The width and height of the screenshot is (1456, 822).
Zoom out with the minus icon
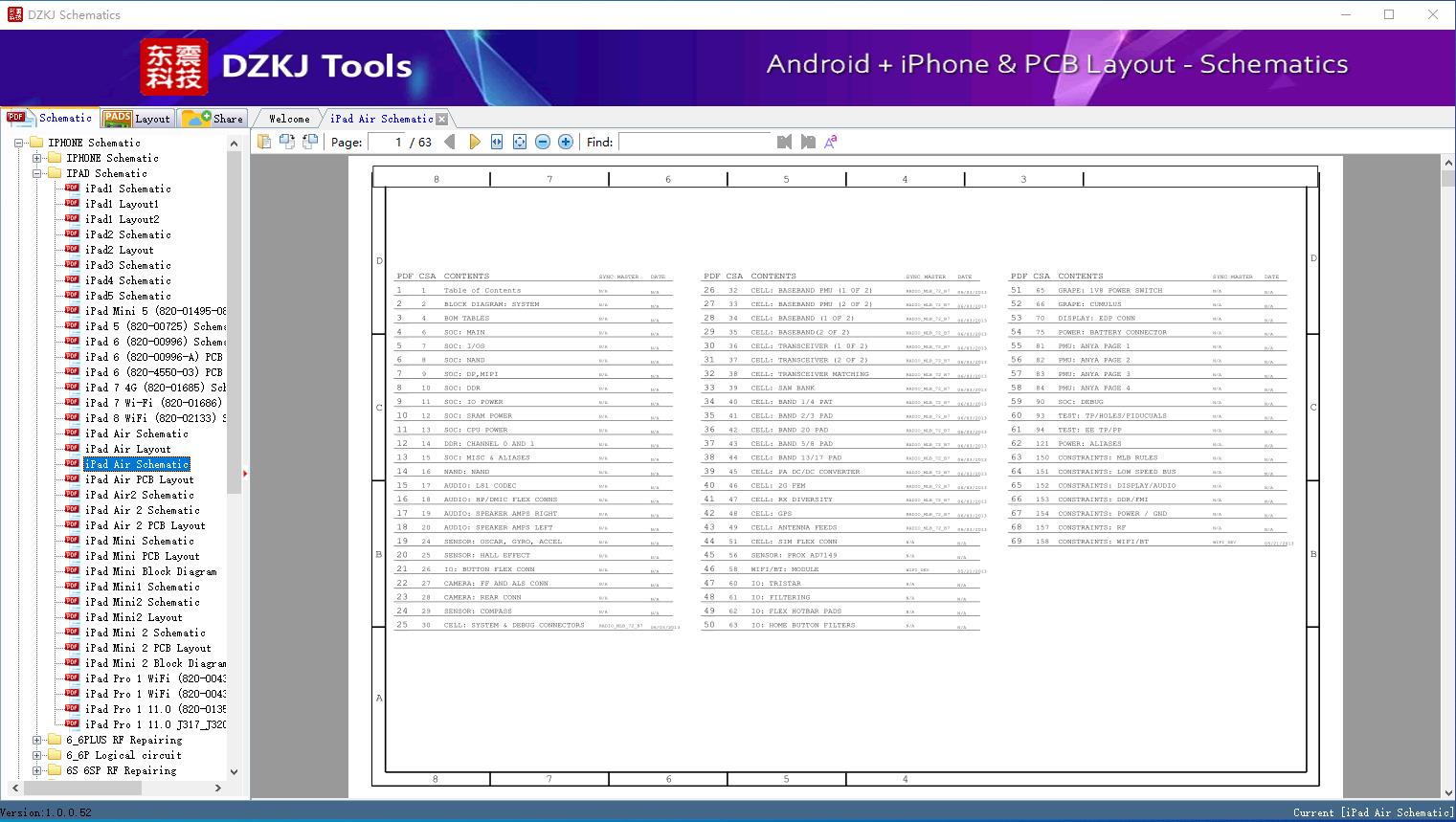pyautogui.click(x=543, y=142)
